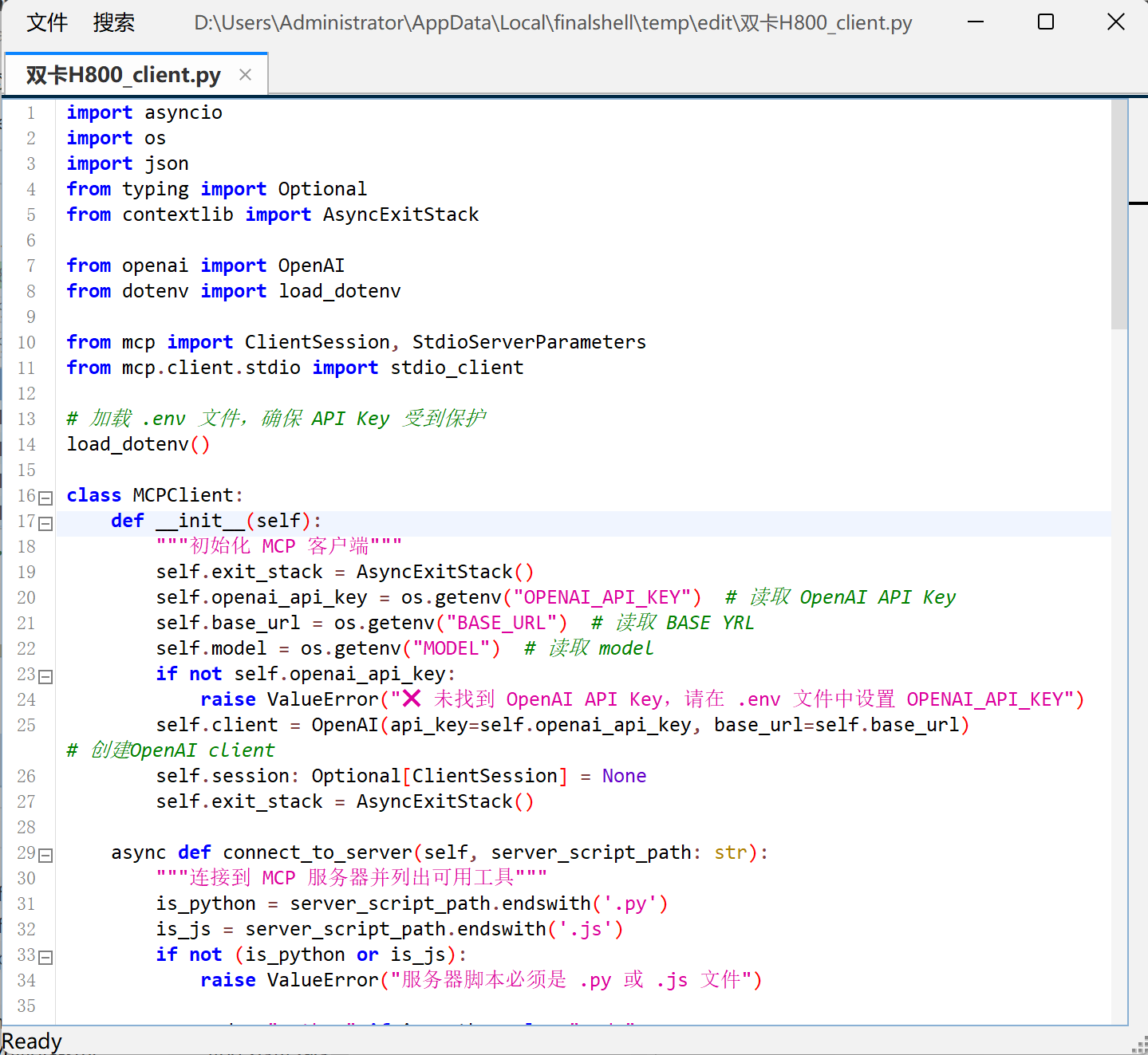The width and height of the screenshot is (1148, 1055).
Task: Close the 双卡H800_client.py tab
Action: click(x=246, y=75)
